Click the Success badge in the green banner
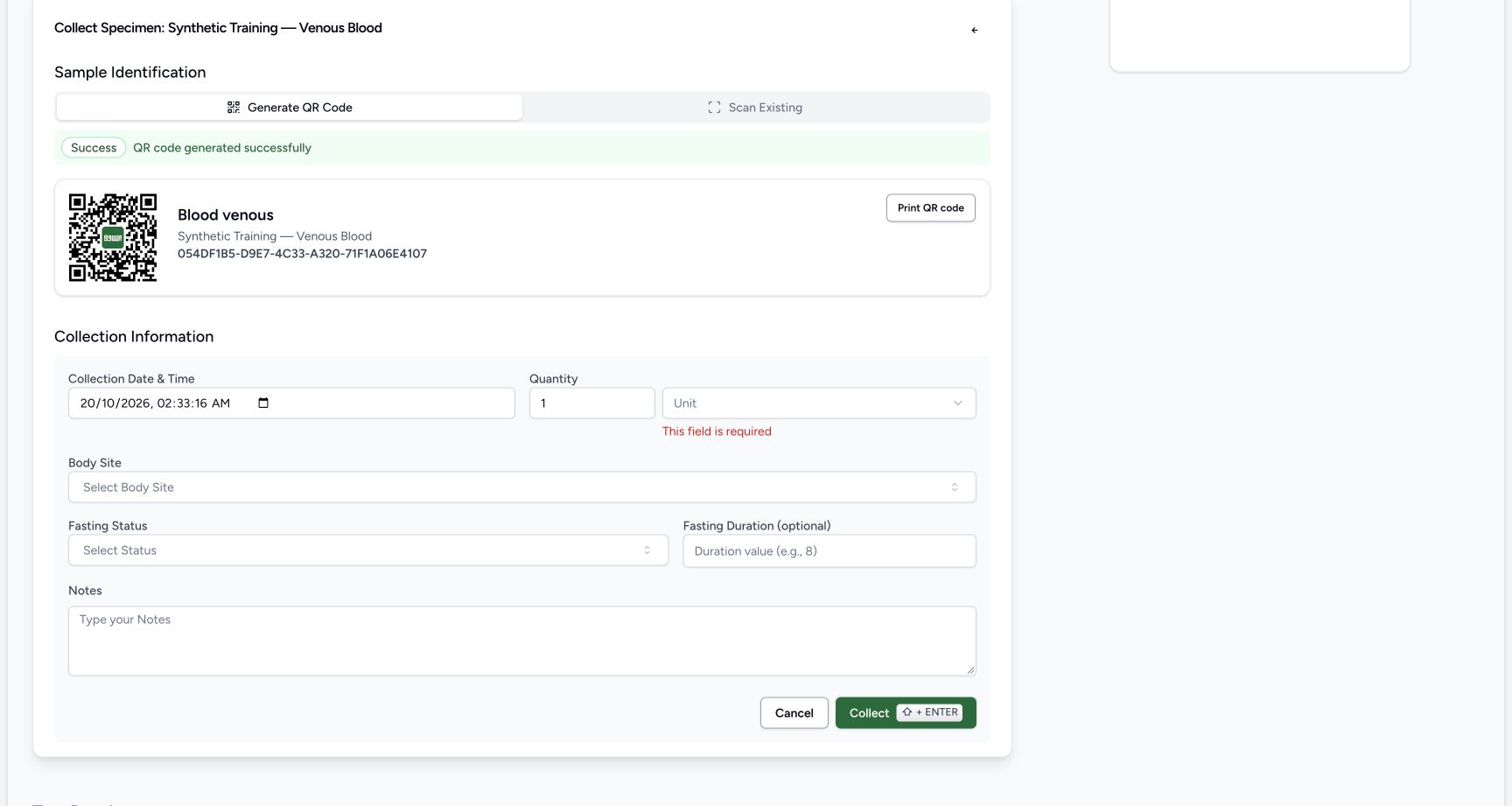This screenshot has width=1512, height=806. pos(94,148)
